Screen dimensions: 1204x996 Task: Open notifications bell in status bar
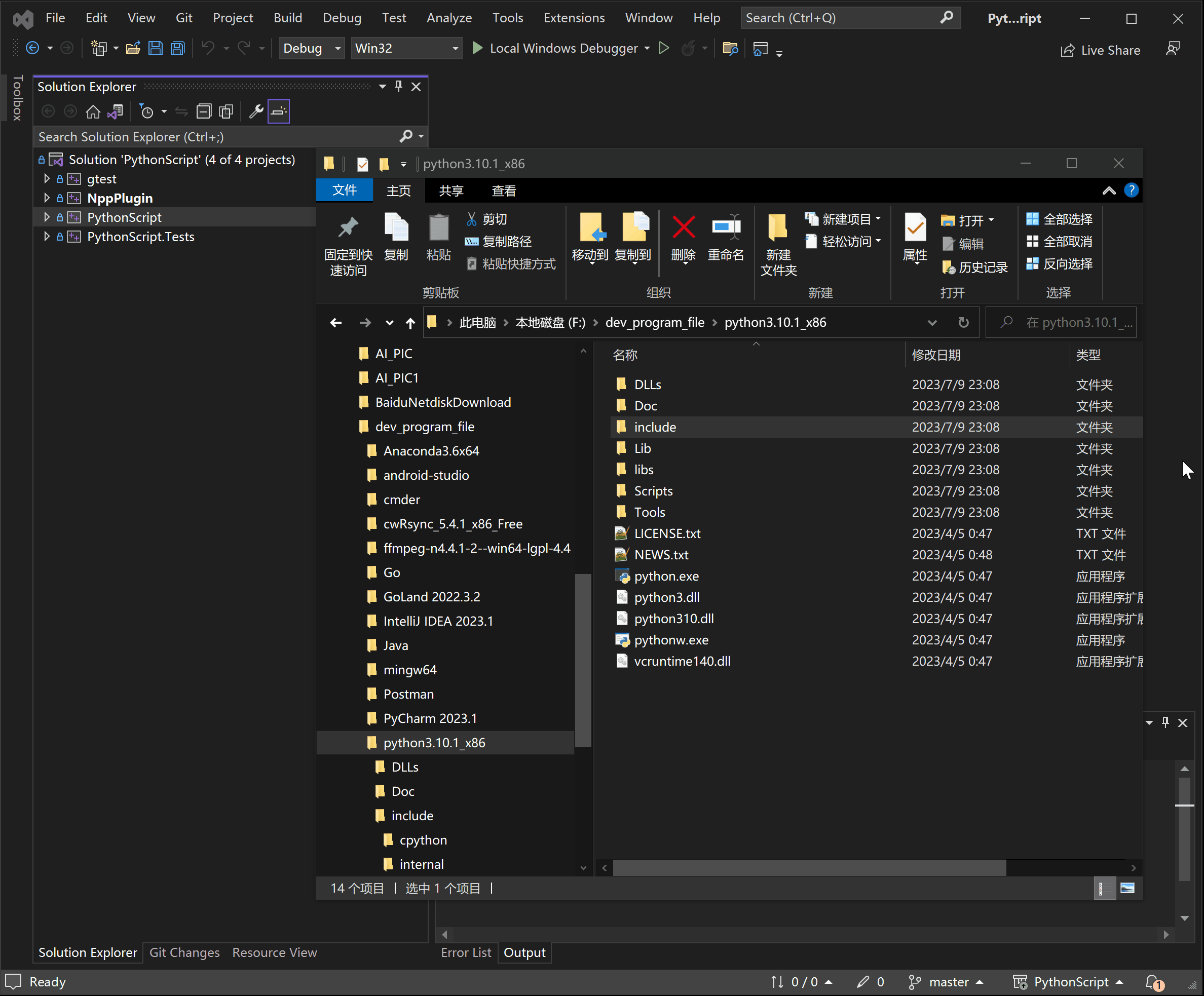[x=1153, y=982]
